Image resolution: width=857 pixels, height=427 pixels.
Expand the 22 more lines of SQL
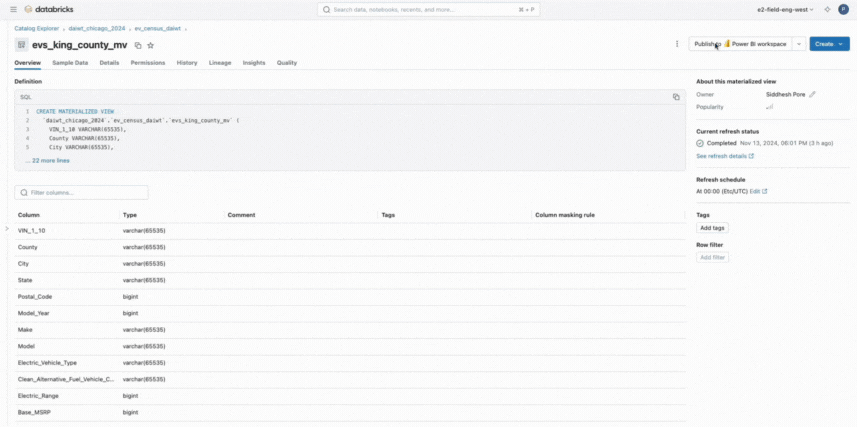(x=48, y=160)
